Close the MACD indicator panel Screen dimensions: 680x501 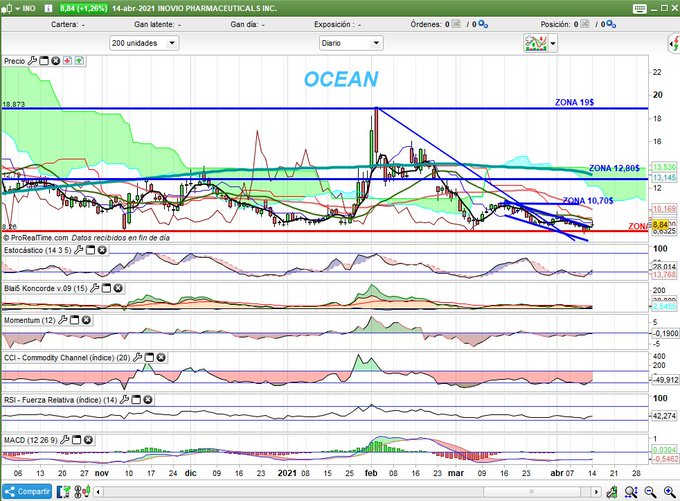(x=88, y=440)
